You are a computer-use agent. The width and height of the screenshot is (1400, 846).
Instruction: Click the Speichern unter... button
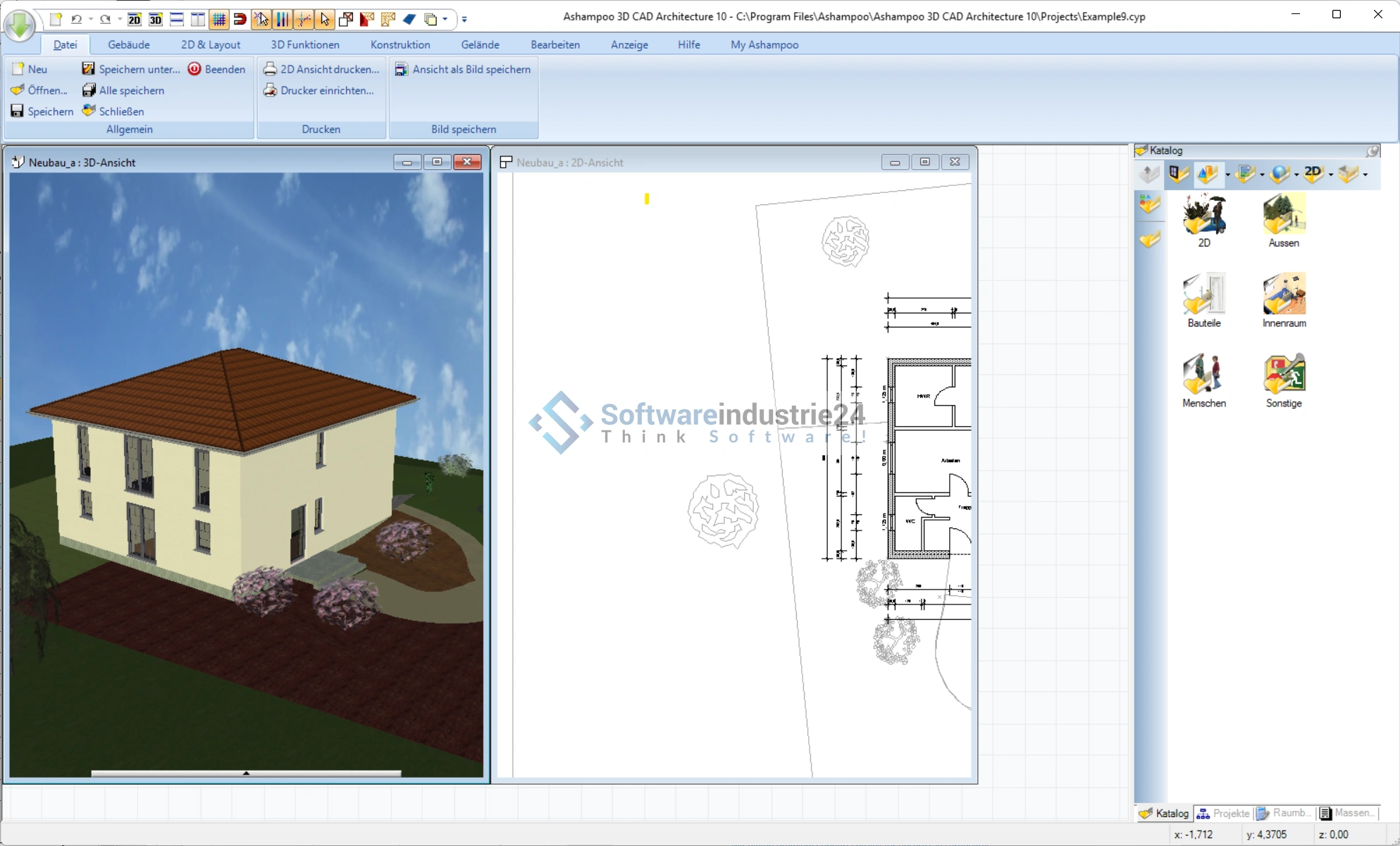click(131, 69)
